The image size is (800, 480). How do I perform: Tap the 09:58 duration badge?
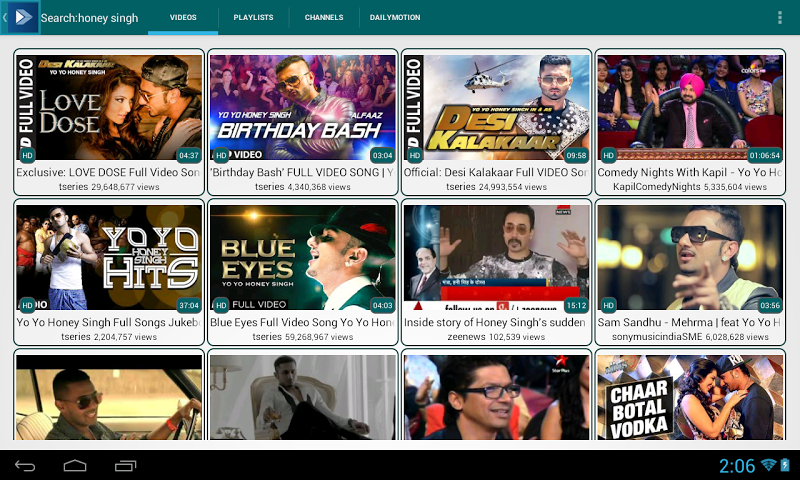coord(577,155)
